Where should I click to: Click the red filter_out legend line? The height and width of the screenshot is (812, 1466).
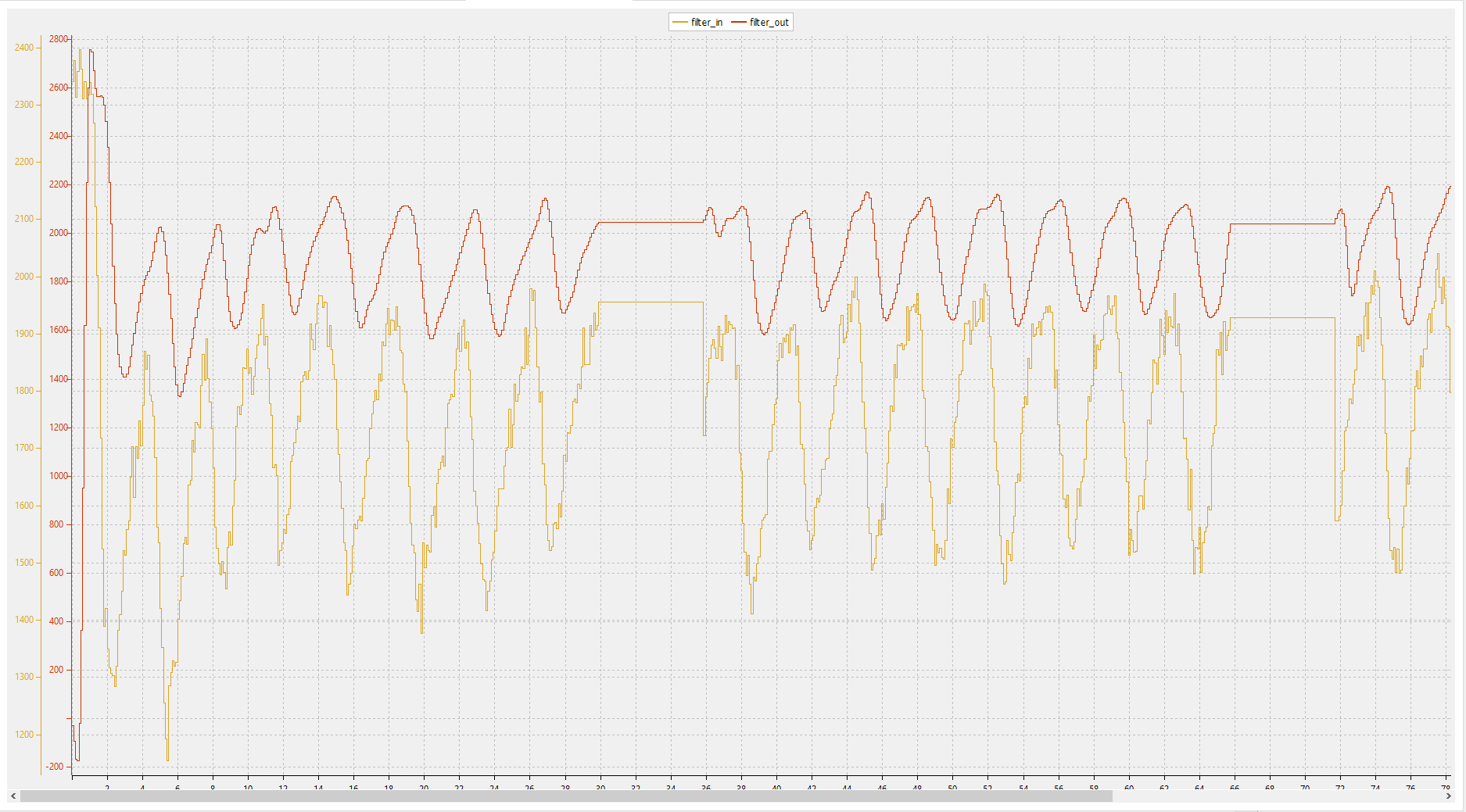(x=738, y=23)
